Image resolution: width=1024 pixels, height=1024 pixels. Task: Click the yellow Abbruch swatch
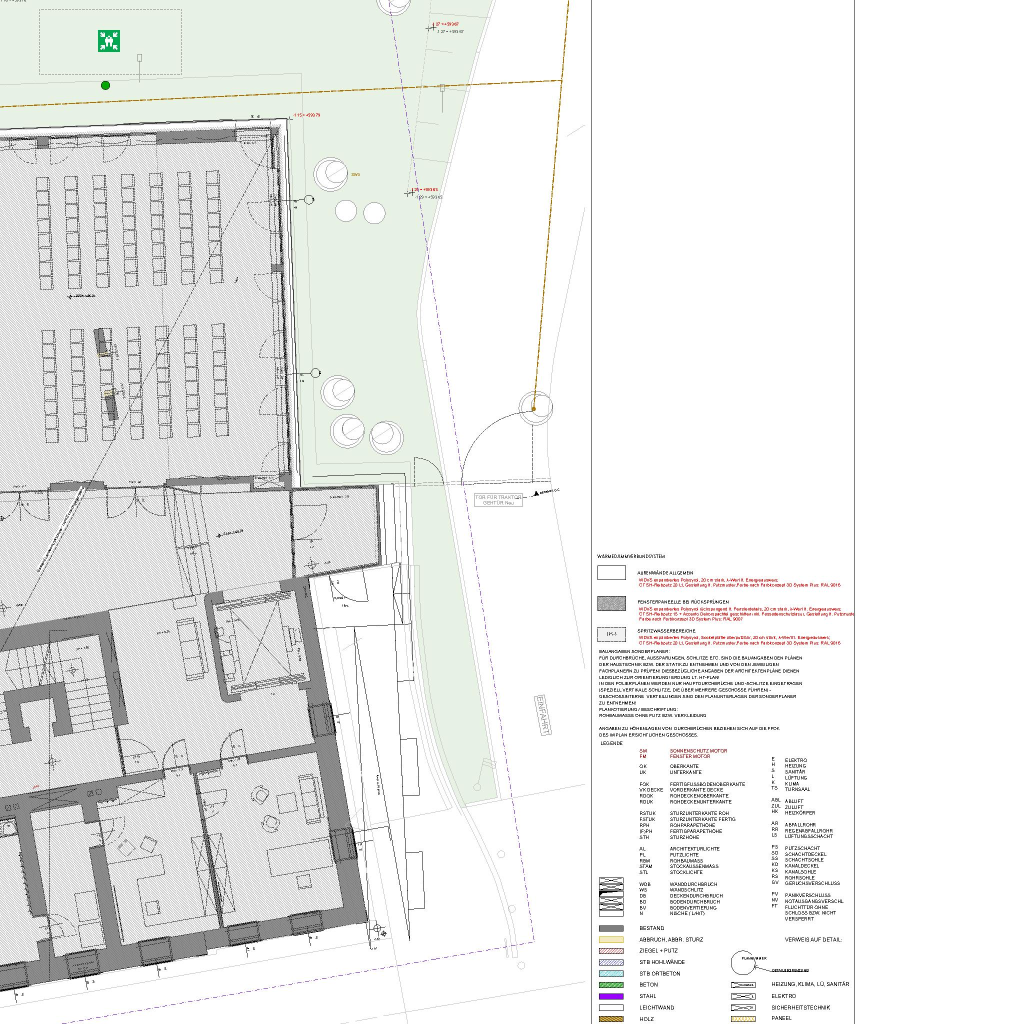point(610,940)
